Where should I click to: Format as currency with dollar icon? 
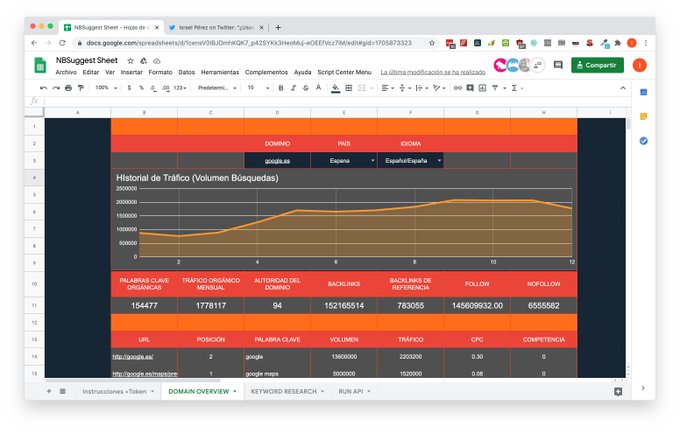click(x=129, y=88)
